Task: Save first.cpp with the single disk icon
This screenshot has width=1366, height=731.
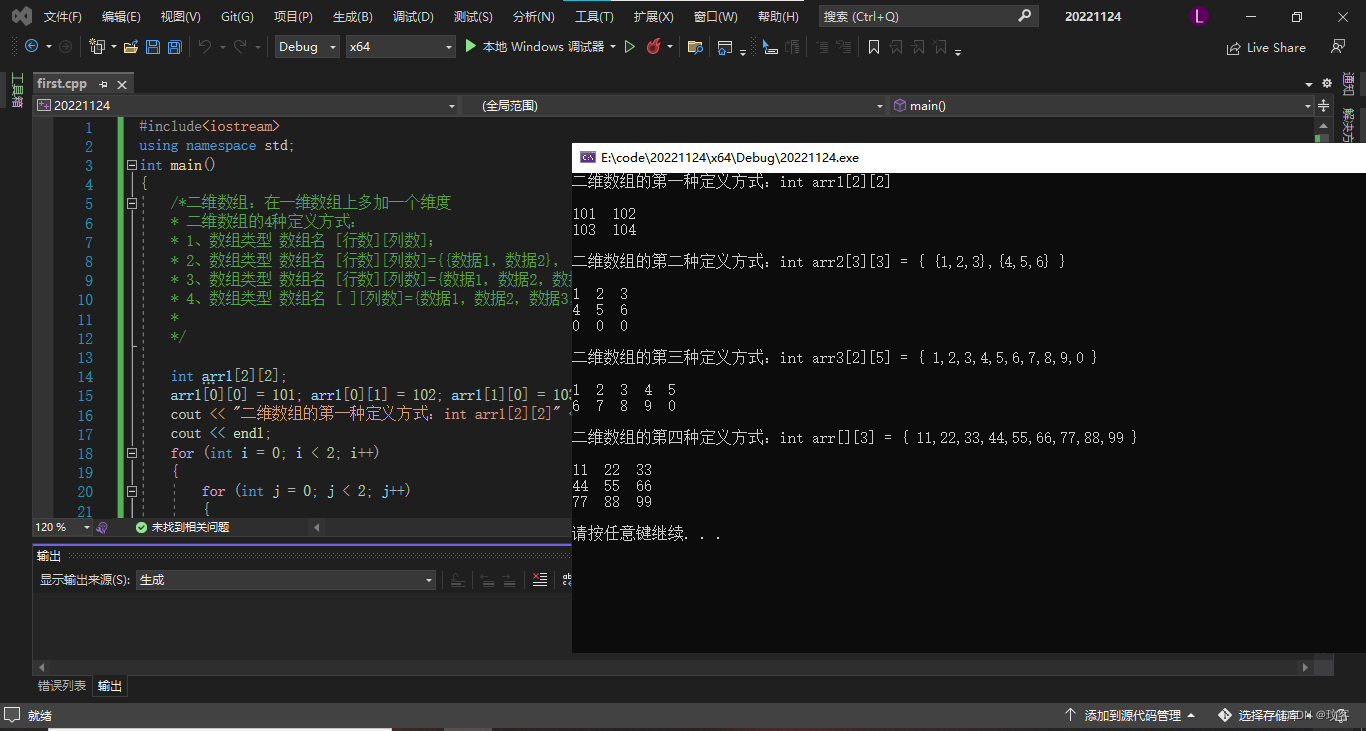Action: (153, 47)
